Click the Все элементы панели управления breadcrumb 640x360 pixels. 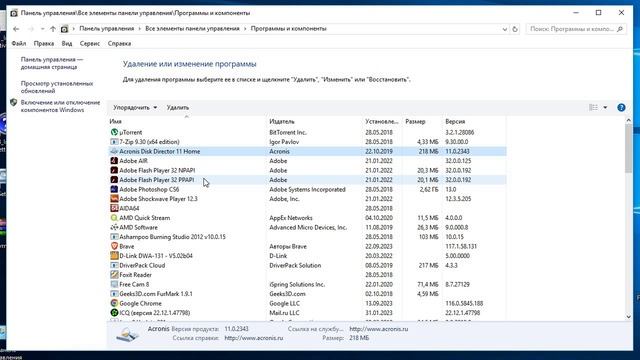click(x=192, y=29)
